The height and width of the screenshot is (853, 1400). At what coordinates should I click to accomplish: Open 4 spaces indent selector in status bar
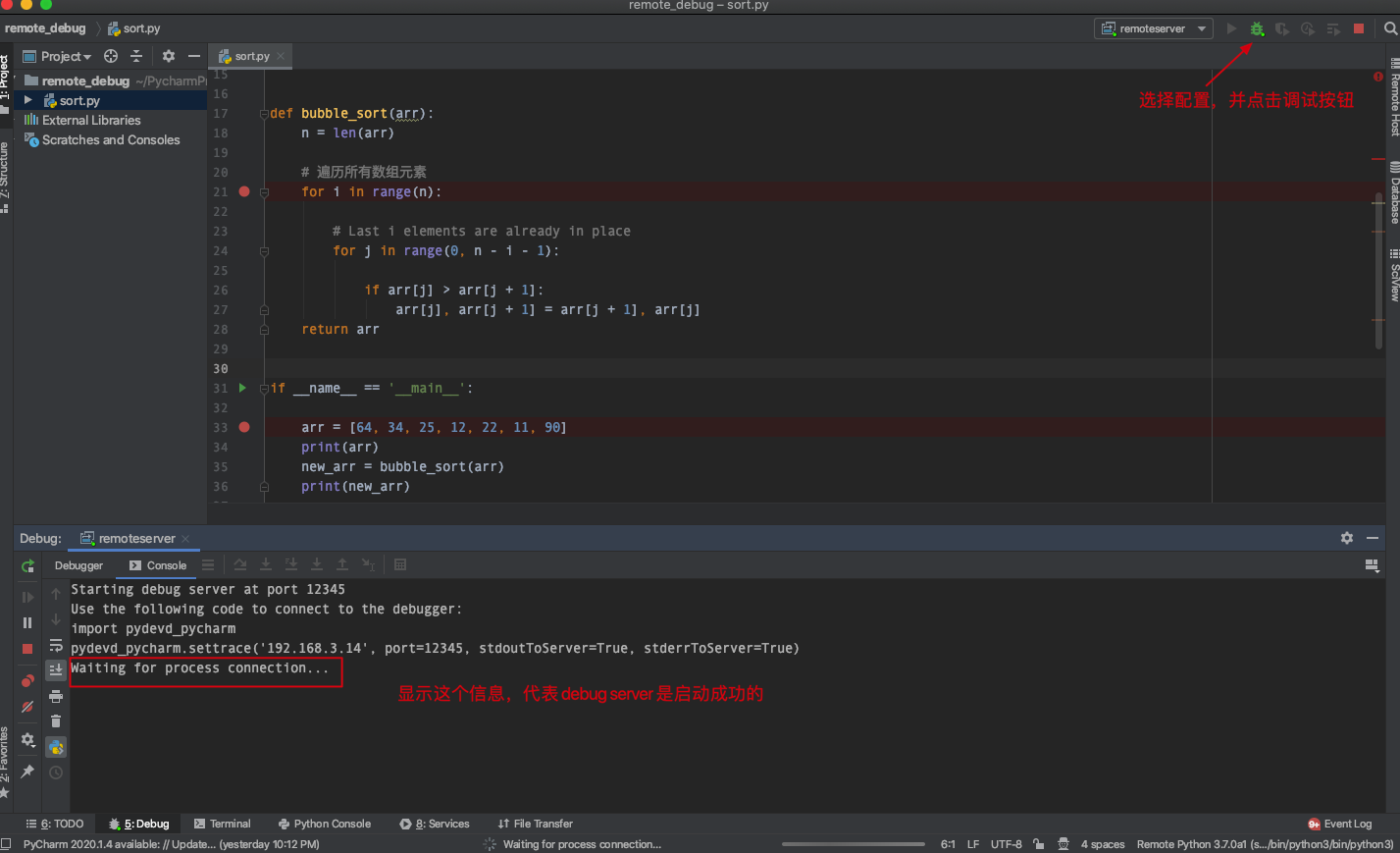point(1103,844)
